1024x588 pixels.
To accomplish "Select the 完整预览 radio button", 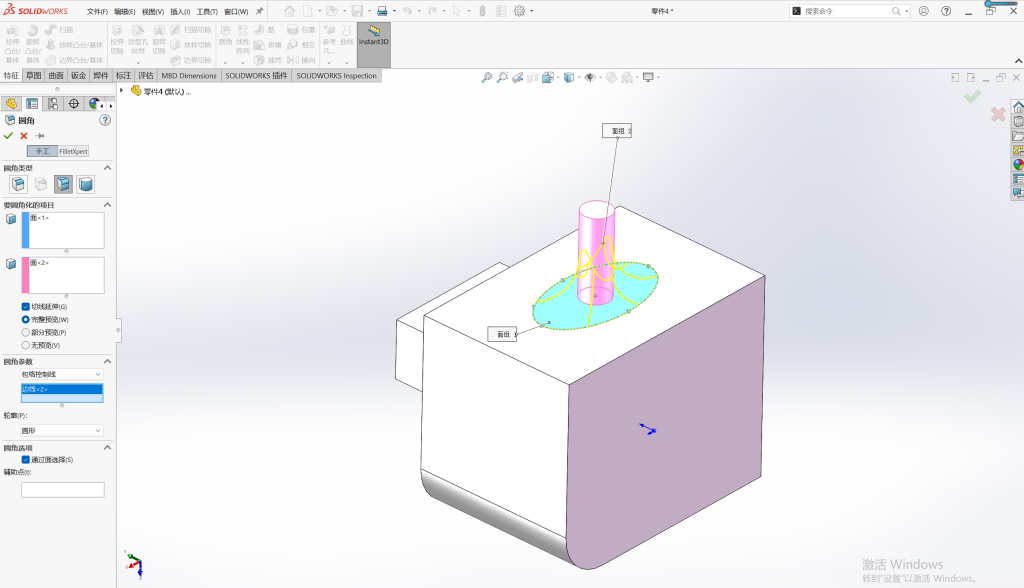I will click(x=25, y=319).
